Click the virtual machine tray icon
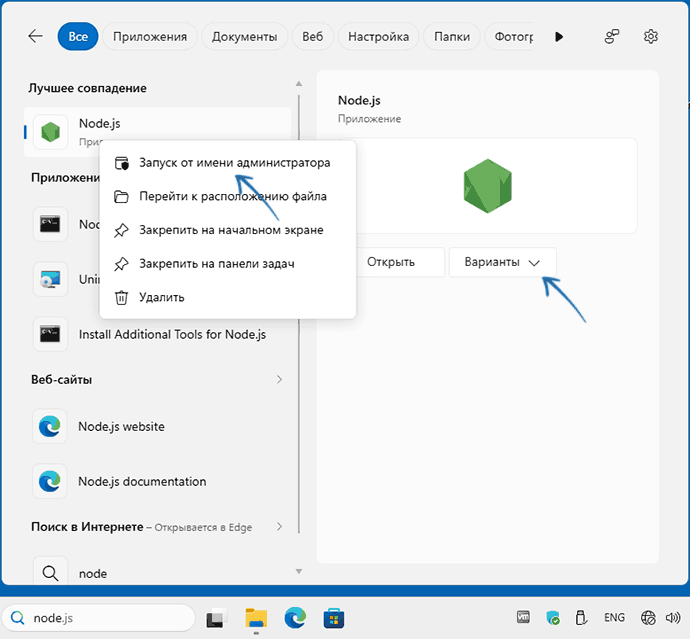The height and width of the screenshot is (639, 690). tap(523, 617)
